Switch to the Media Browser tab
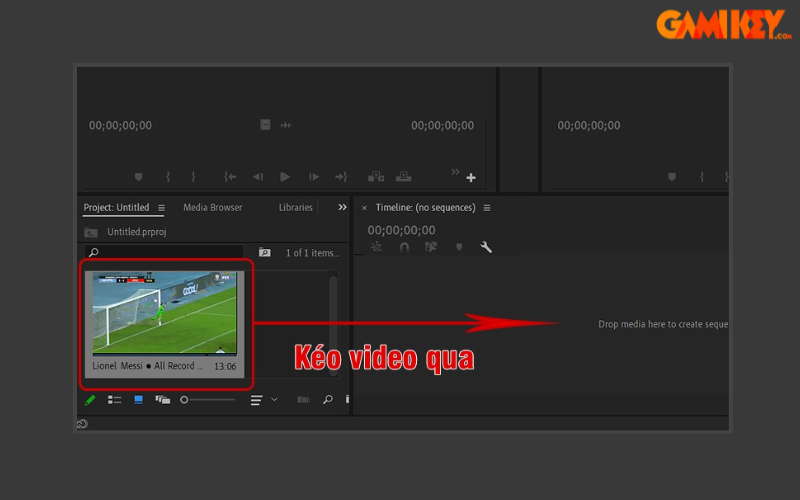800x500 pixels. [213, 208]
